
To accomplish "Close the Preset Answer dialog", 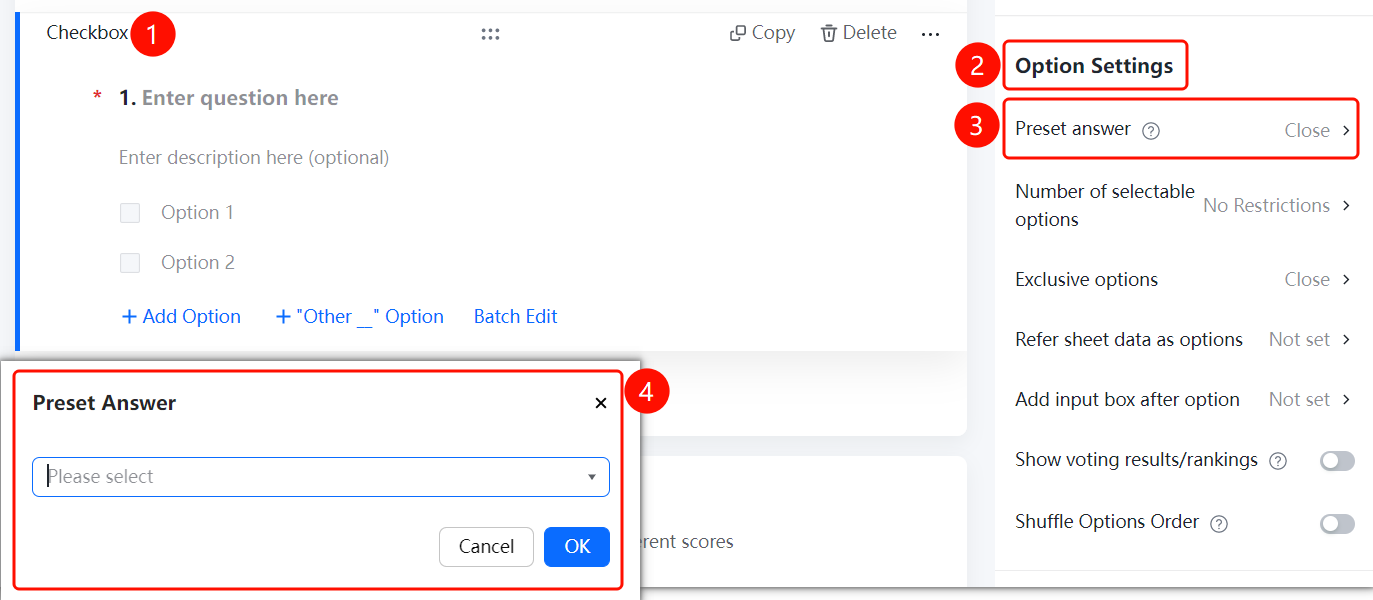I will (600, 403).
